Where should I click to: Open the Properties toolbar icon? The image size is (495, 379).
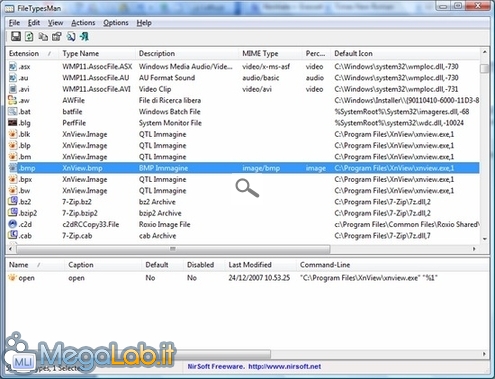click(x=57, y=36)
